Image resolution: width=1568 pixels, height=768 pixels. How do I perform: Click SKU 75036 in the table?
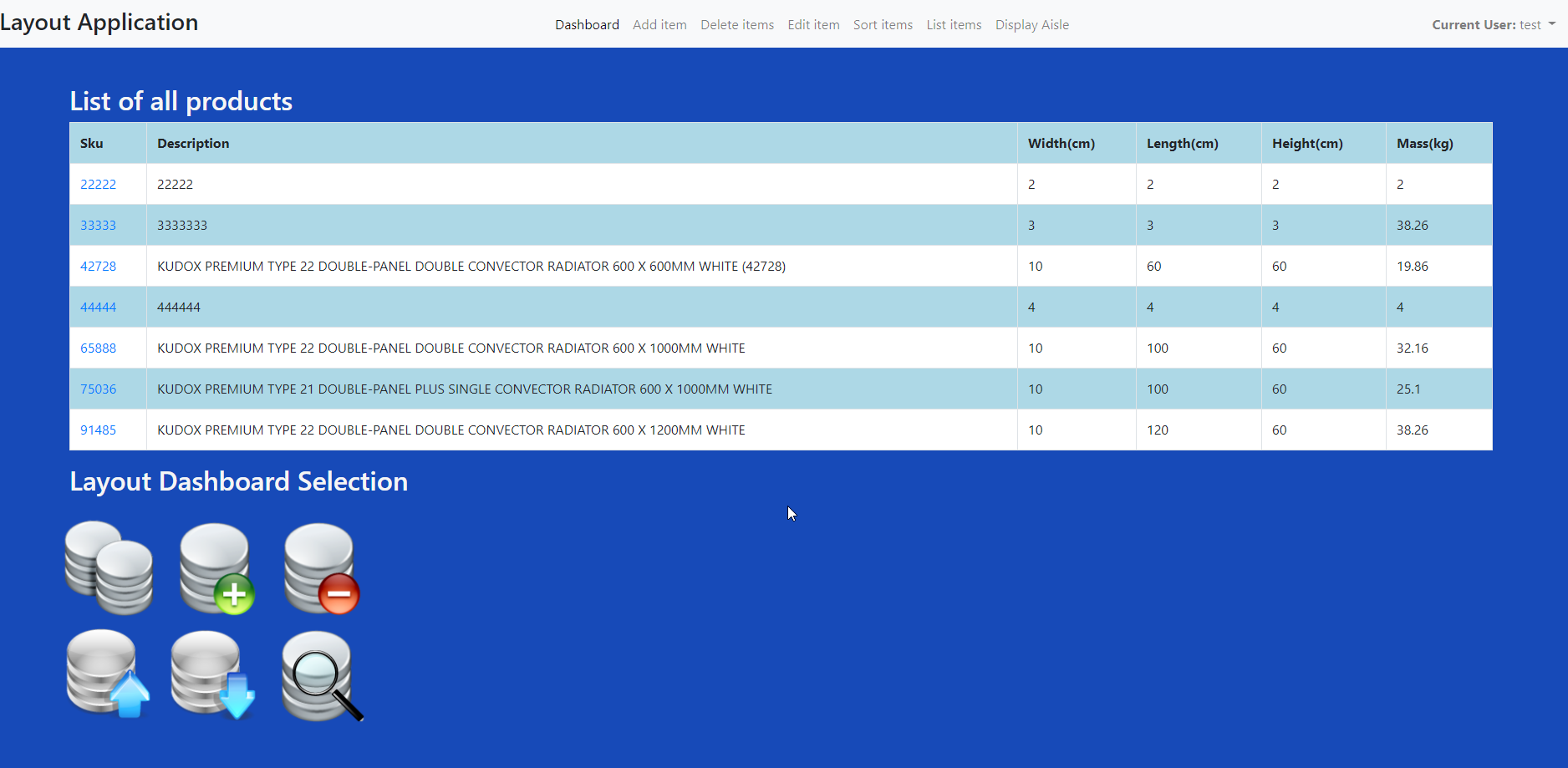pos(98,389)
